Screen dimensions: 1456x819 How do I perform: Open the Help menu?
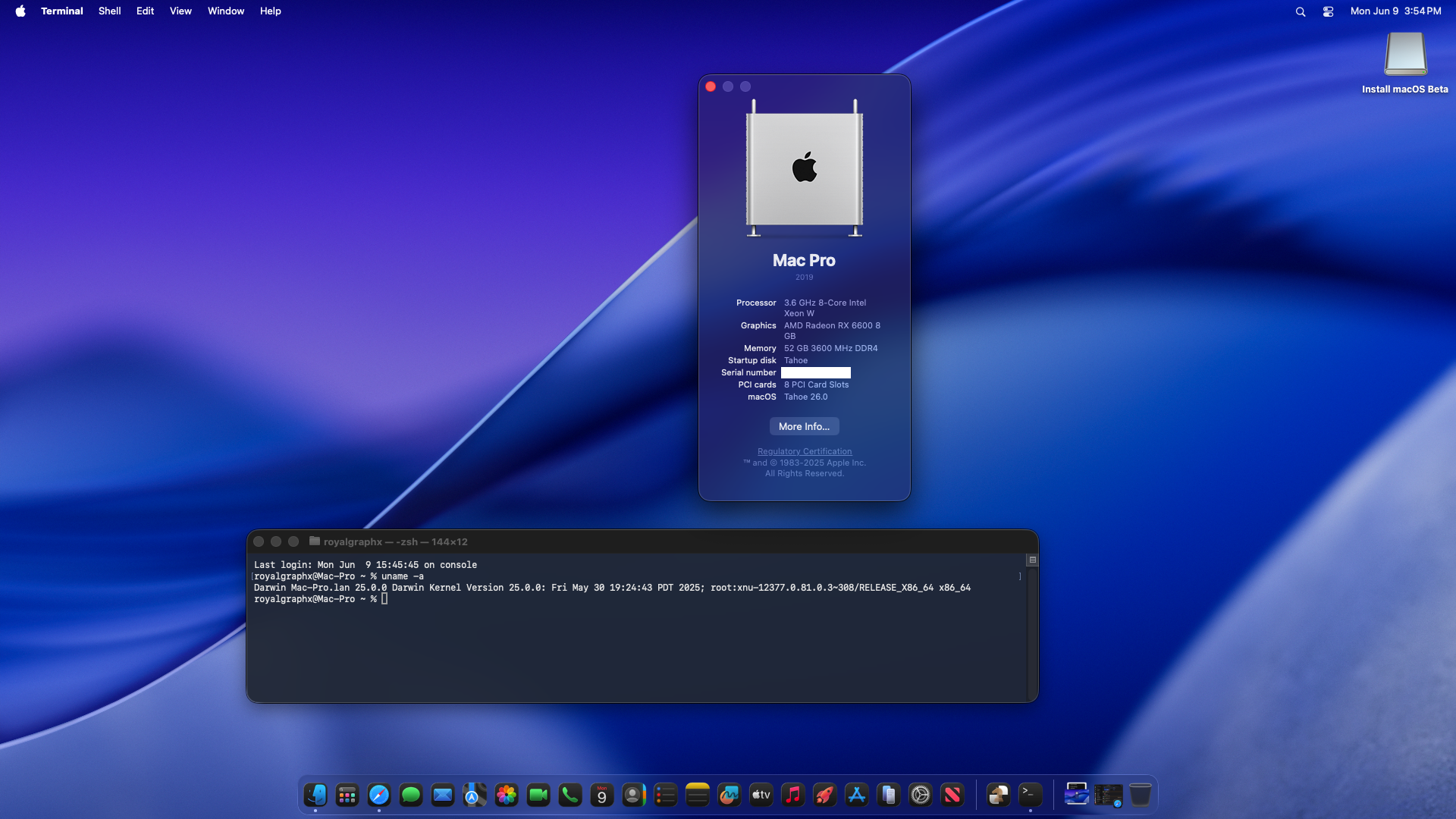click(271, 11)
